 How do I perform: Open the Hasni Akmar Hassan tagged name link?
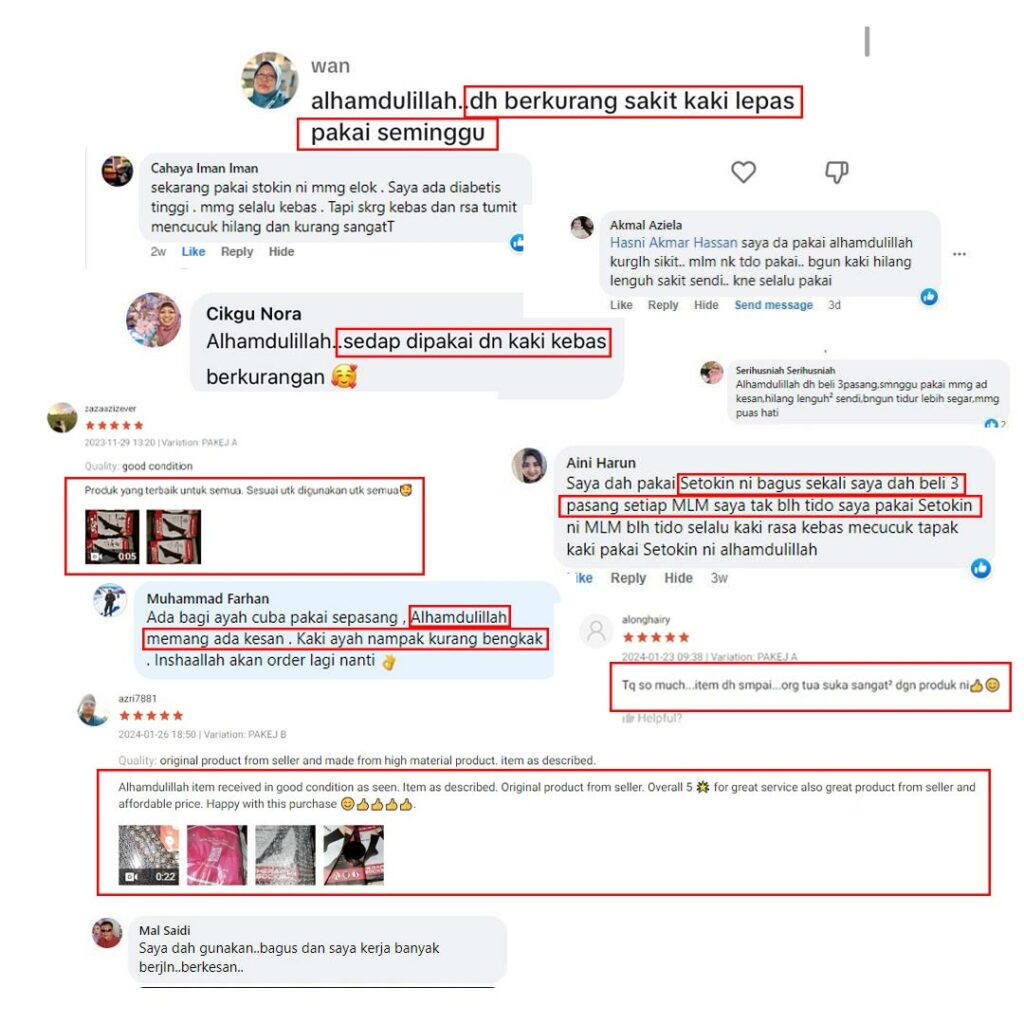pyautogui.click(x=673, y=243)
